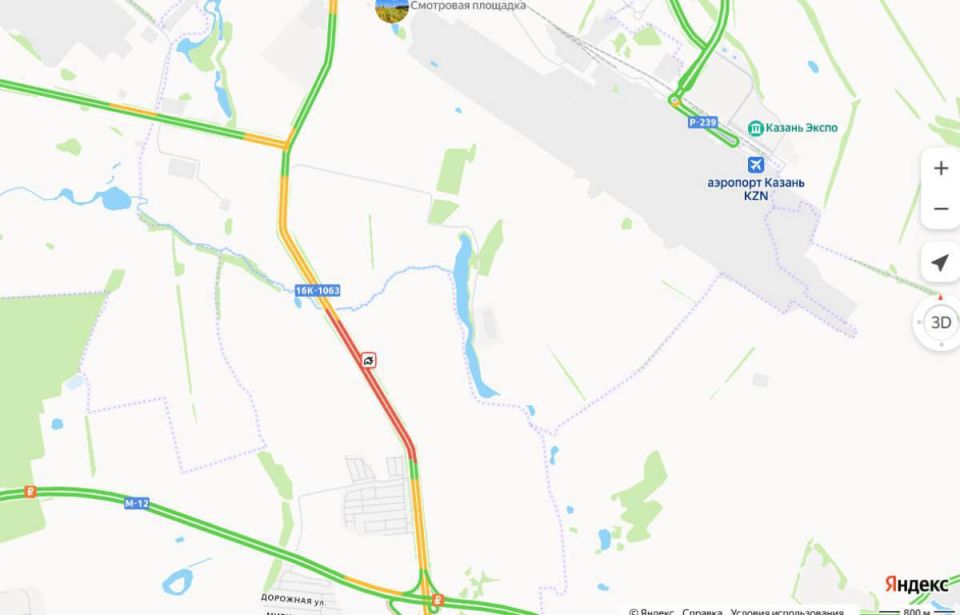Zoom in with the plus button

[940, 168]
